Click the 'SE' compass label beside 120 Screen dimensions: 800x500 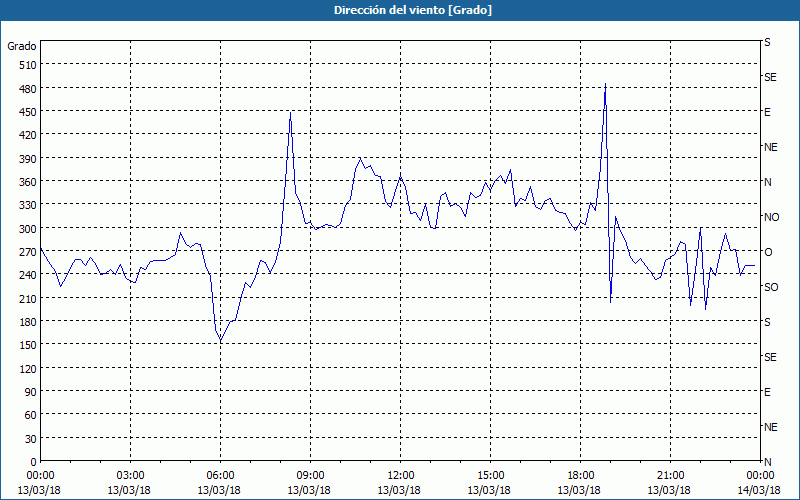pyautogui.click(x=770, y=357)
